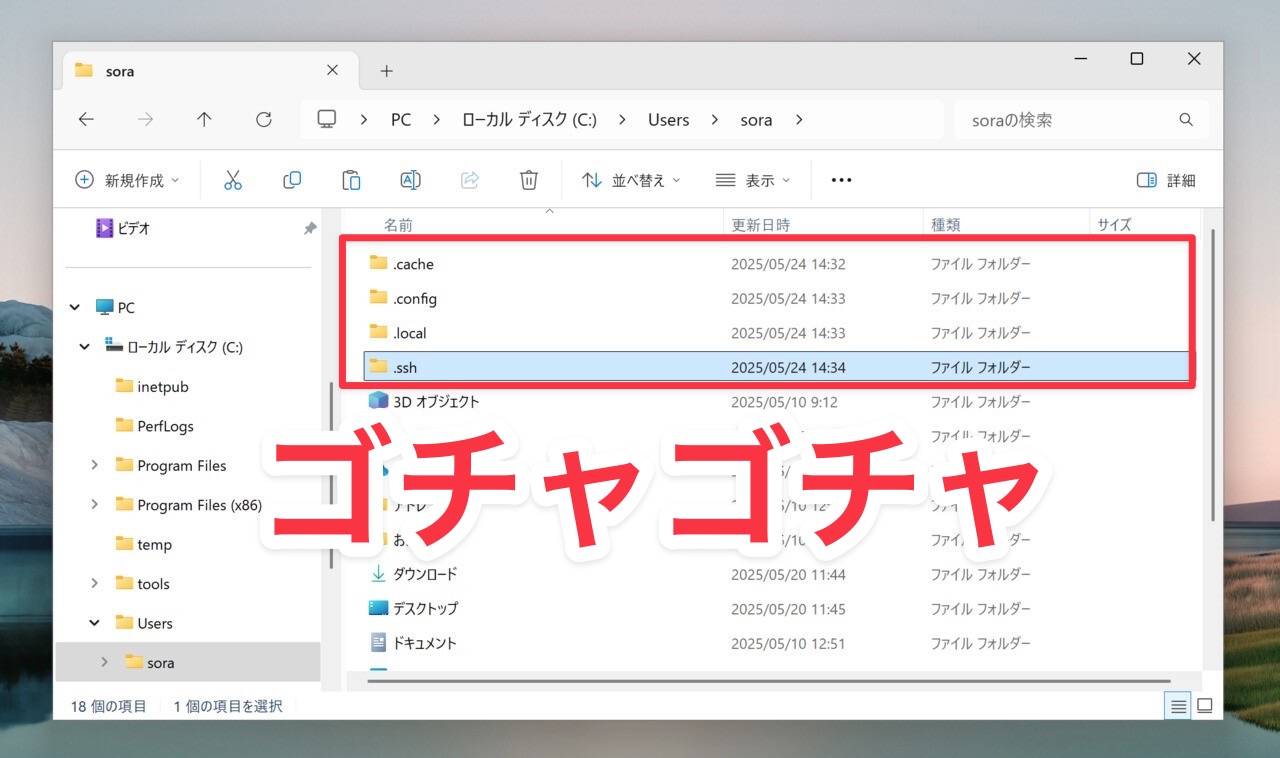Click the Rename icon in toolbar
Viewport: 1280px width, 758px height.
(410, 180)
